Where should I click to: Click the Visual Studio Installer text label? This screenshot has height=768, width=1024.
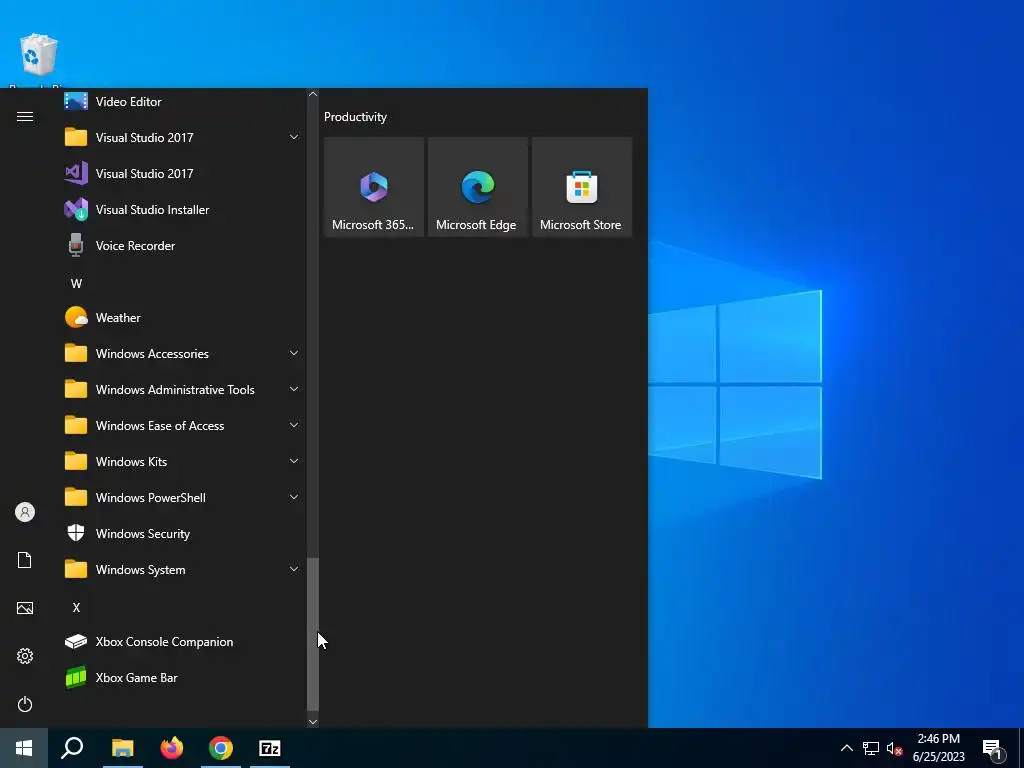152,210
